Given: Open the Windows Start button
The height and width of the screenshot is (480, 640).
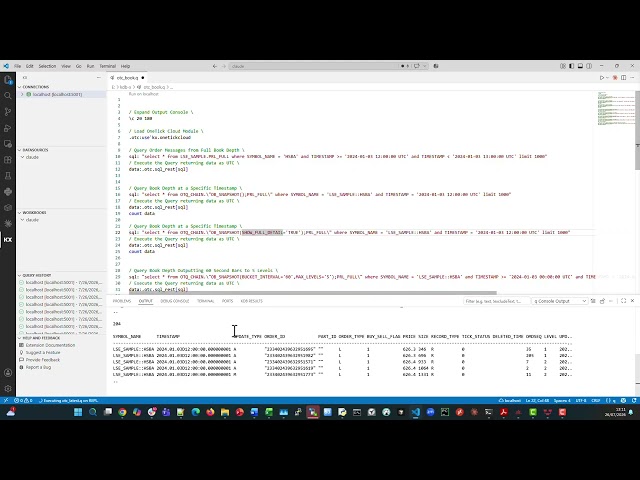Looking at the screenshot, I should pyautogui.click(x=78, y=412).
